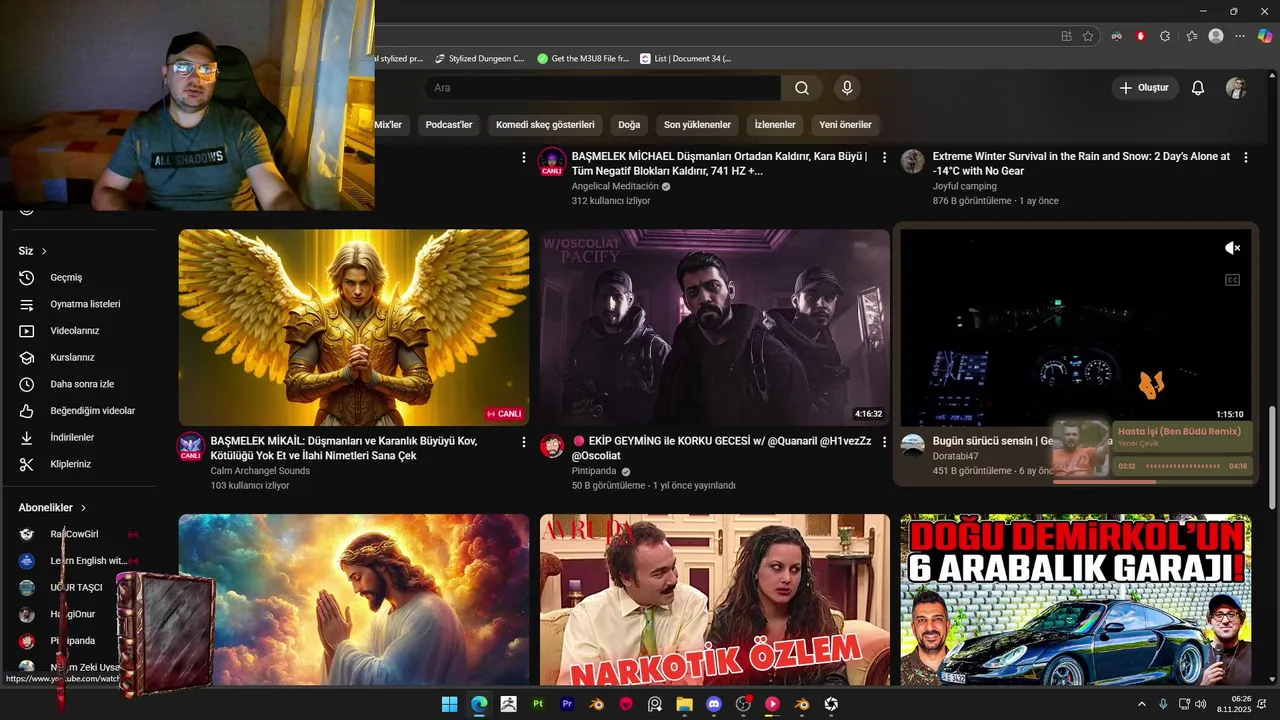The image size is (1280, 720).
Task: Select Doğa filter chip
Action: click(x=629, y=125)
